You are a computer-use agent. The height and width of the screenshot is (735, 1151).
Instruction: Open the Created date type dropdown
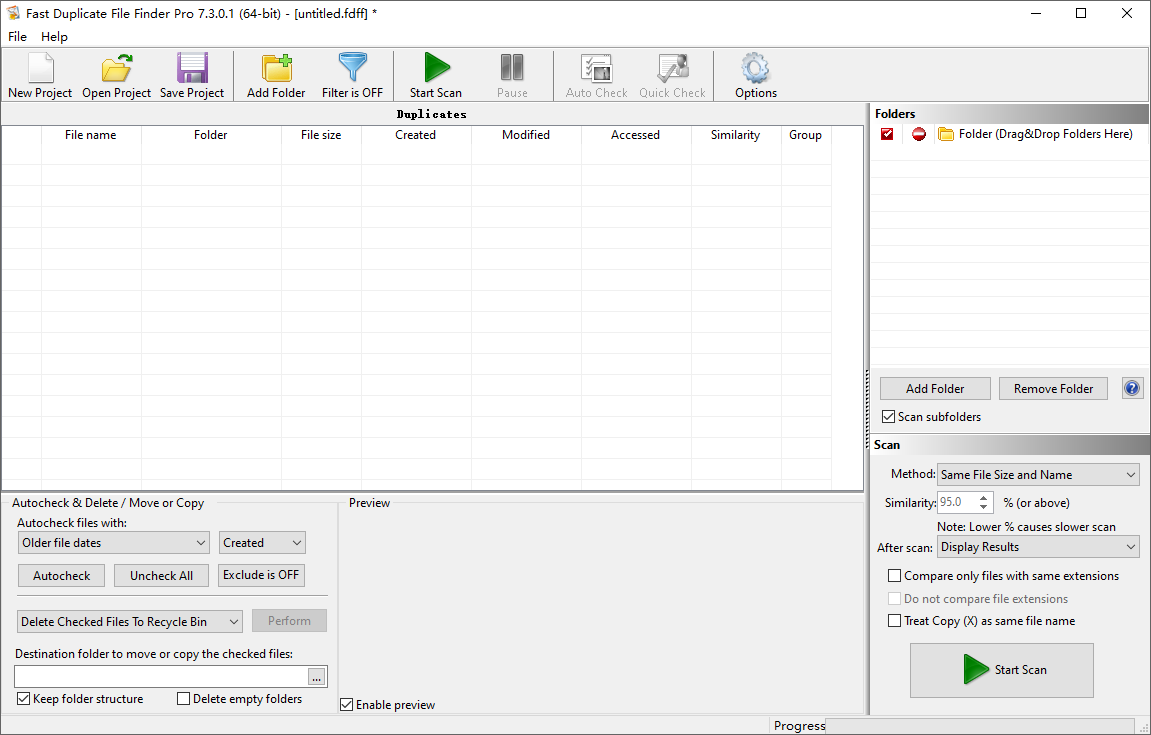pyautogui.click(x=262, y=543)
